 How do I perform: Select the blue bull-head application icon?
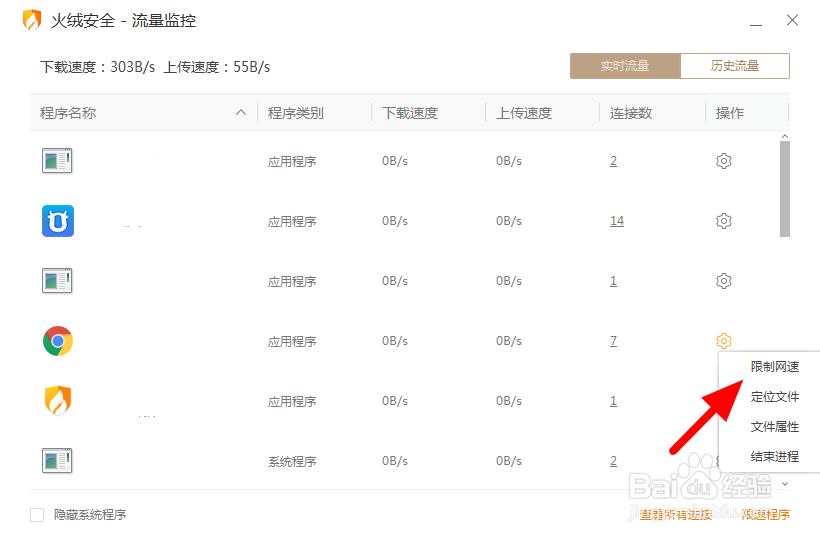(58, 221)
